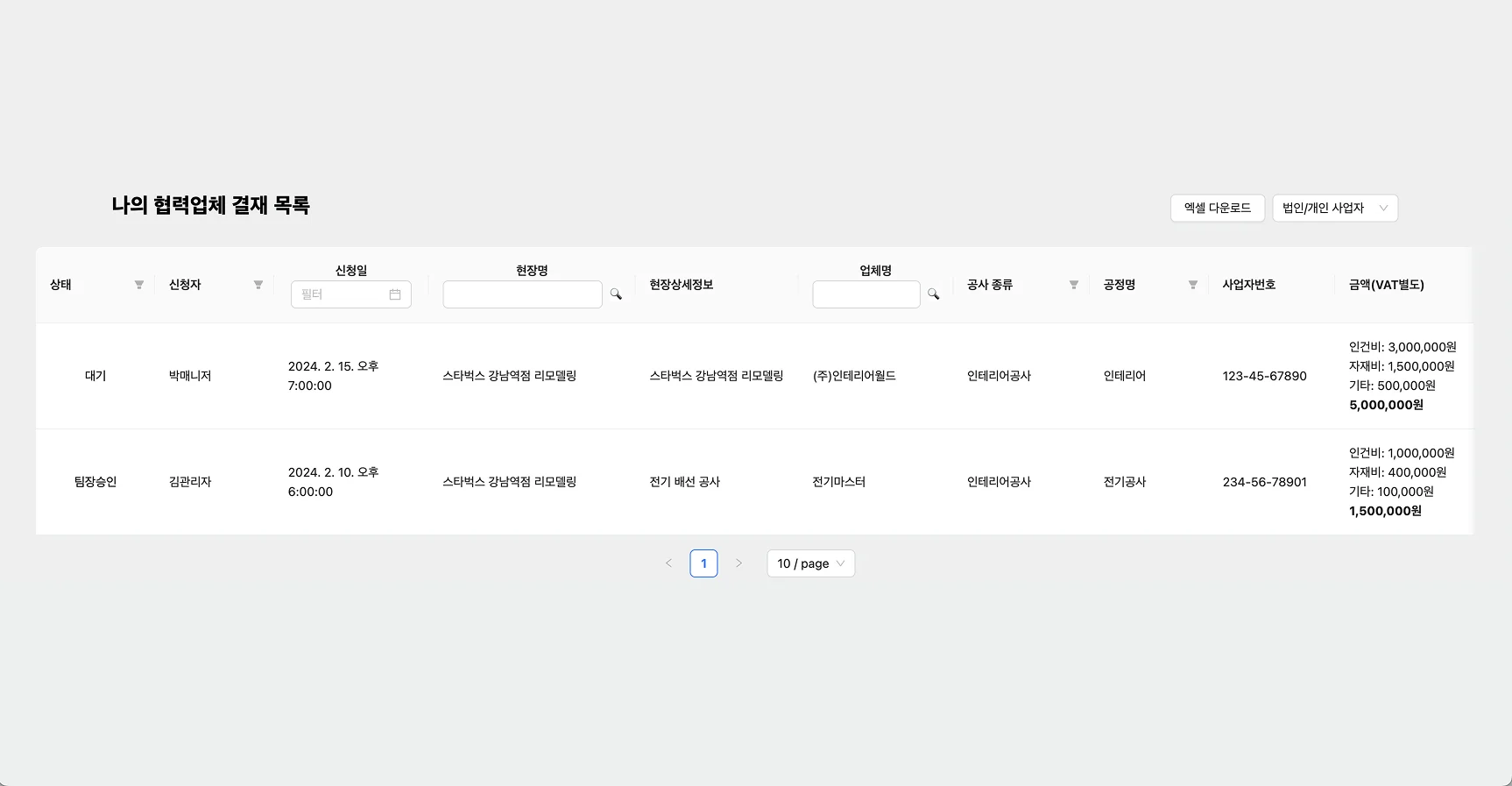Screen dimensions: 1512x786
Task: Click date 2024. 2. 10. 오후 6:00:00
Action: point(334,482)
